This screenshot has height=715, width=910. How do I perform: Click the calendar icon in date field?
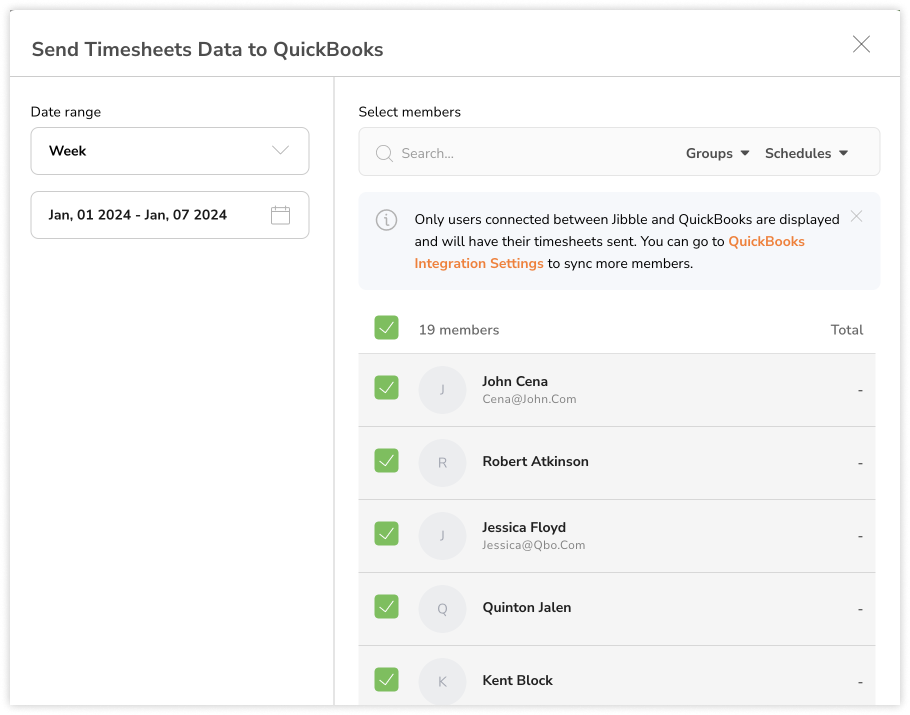280,215
